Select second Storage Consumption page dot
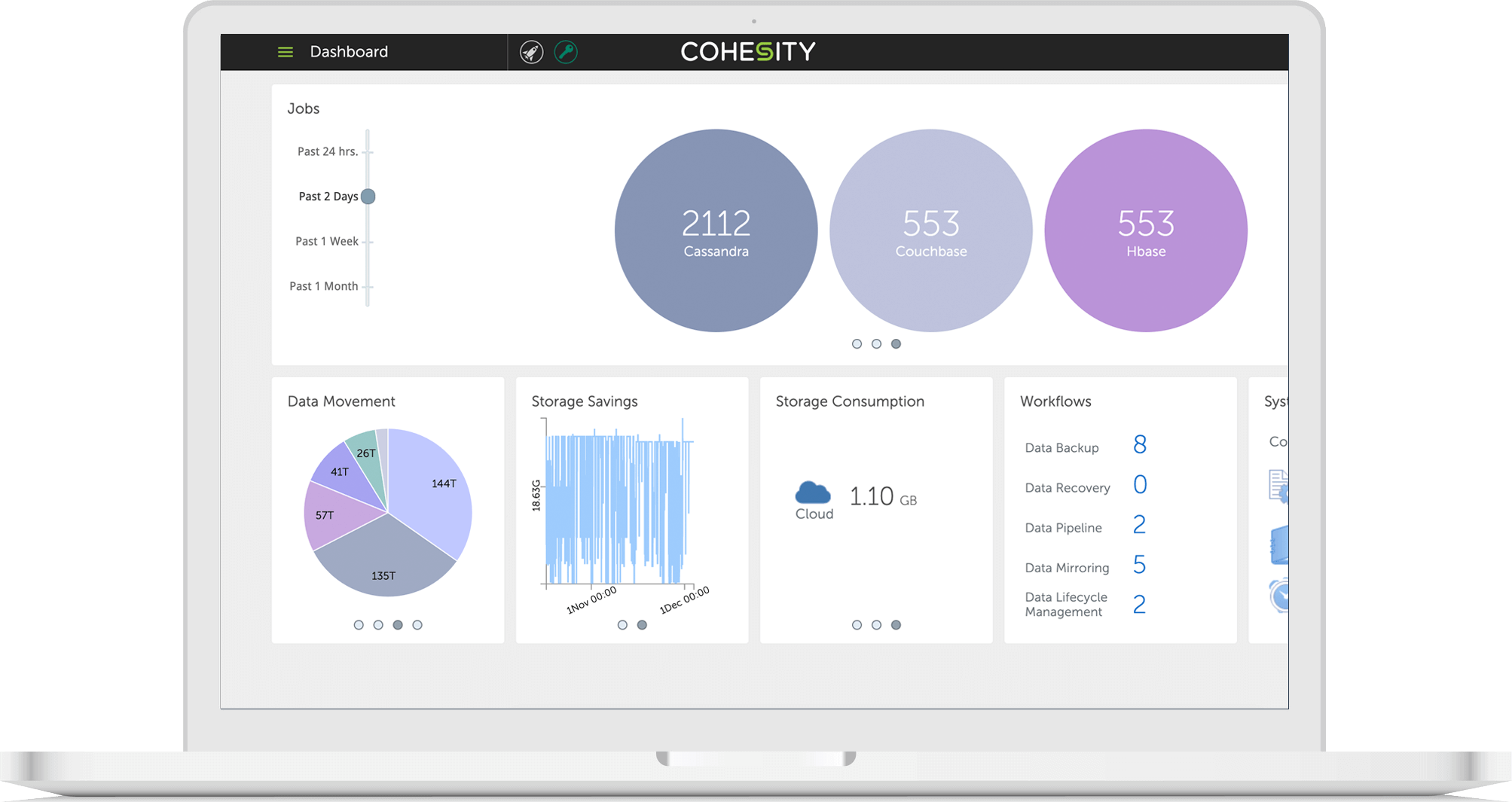Screen dimensions: 1512x802 (876, 625)
